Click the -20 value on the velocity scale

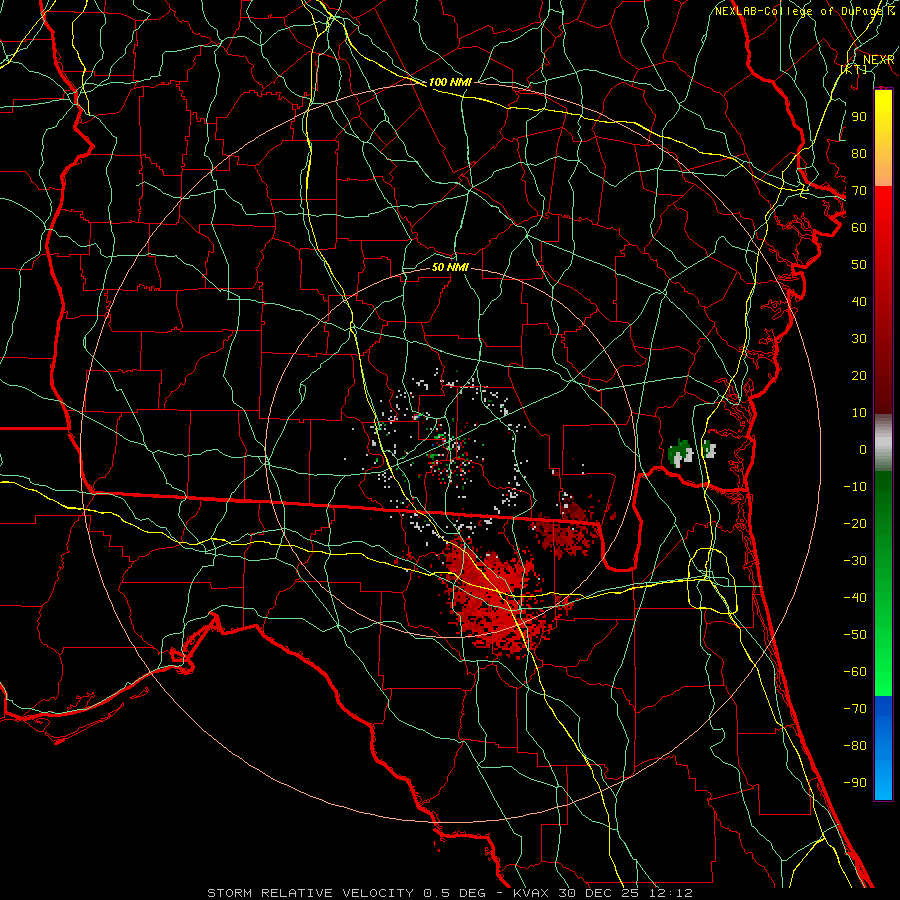[x=855, y=523]
